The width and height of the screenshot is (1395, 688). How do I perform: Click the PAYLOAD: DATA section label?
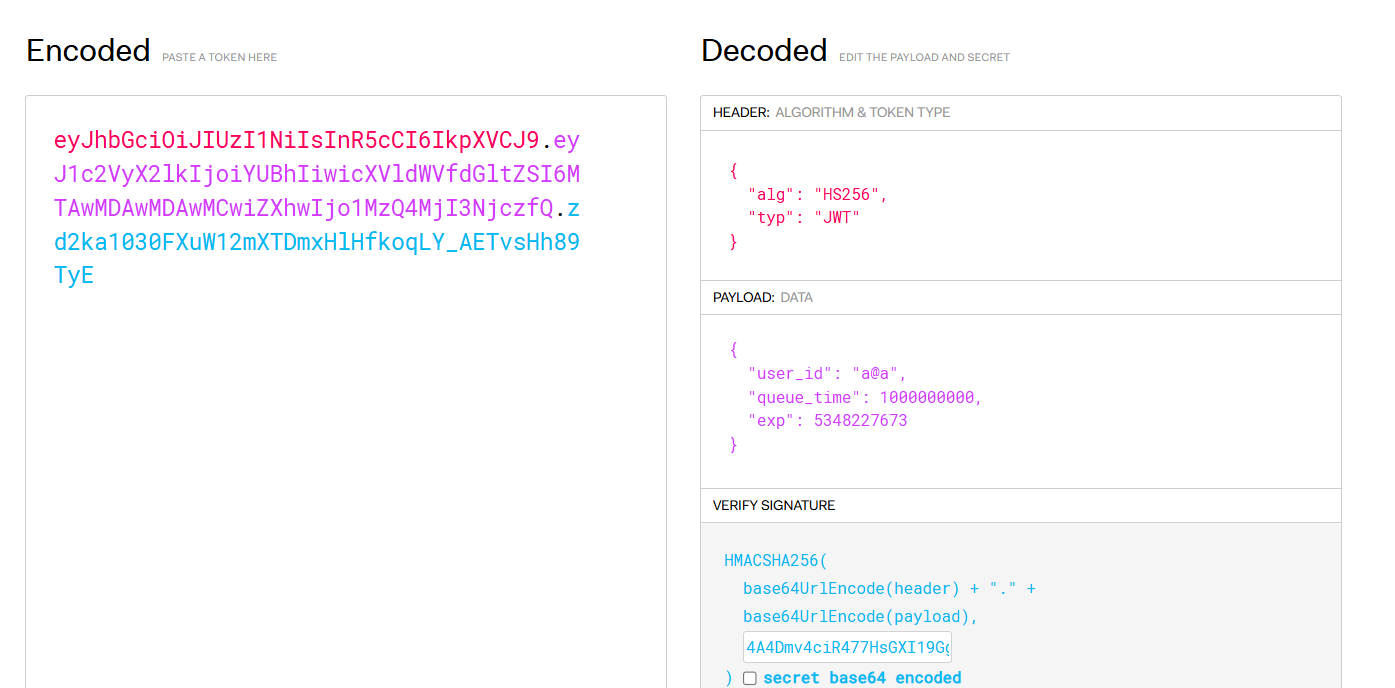coord(762,298)
